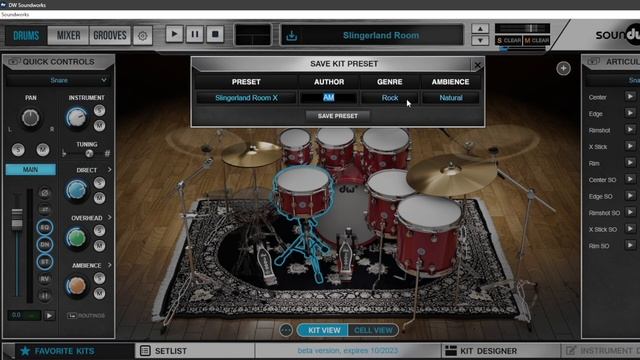Mute the Ambience channel
Viewport: 640px width, 360px height.
click(99, 293)
